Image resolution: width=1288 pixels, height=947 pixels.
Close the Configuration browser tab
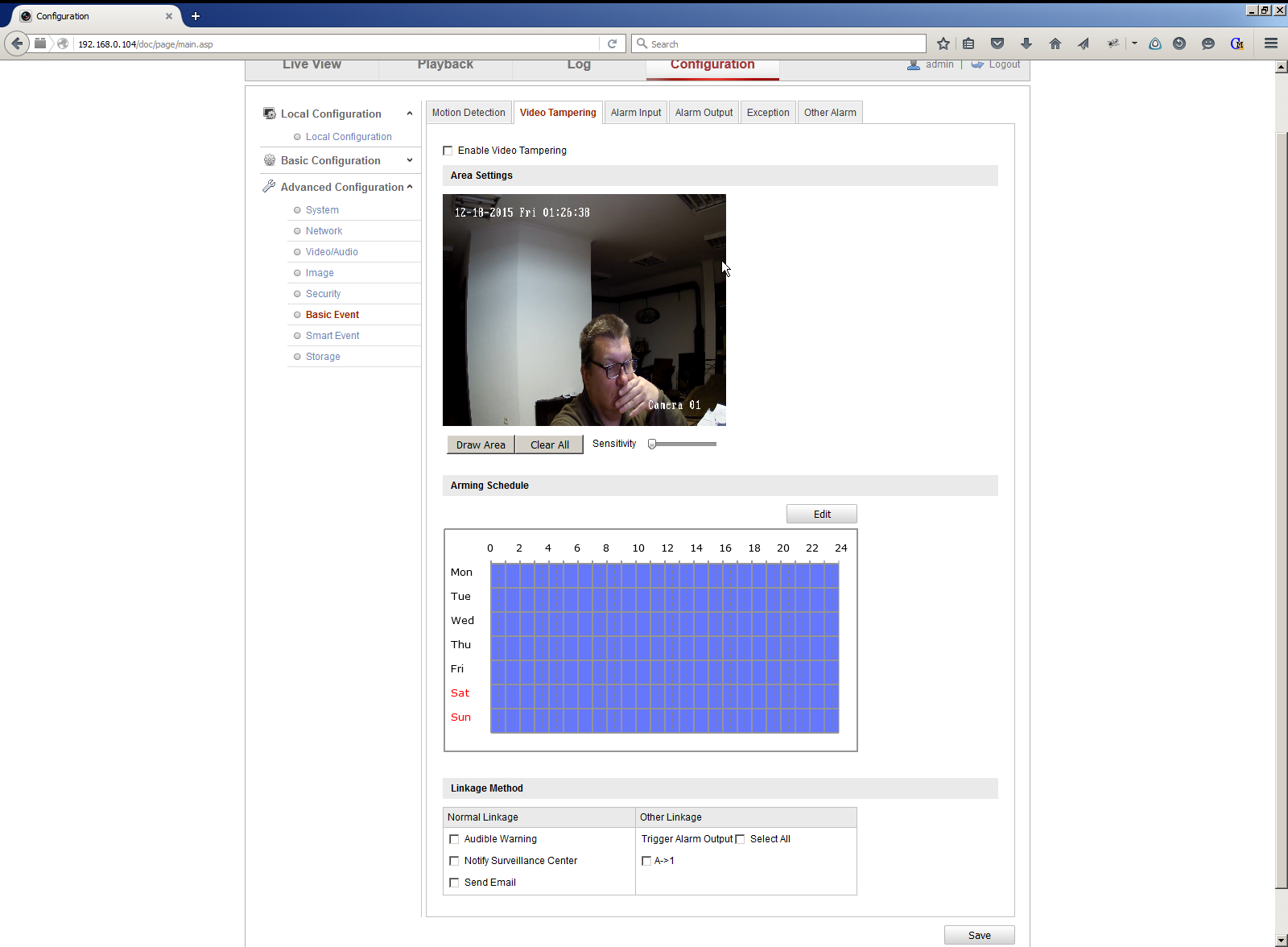[x=169, y=16]
